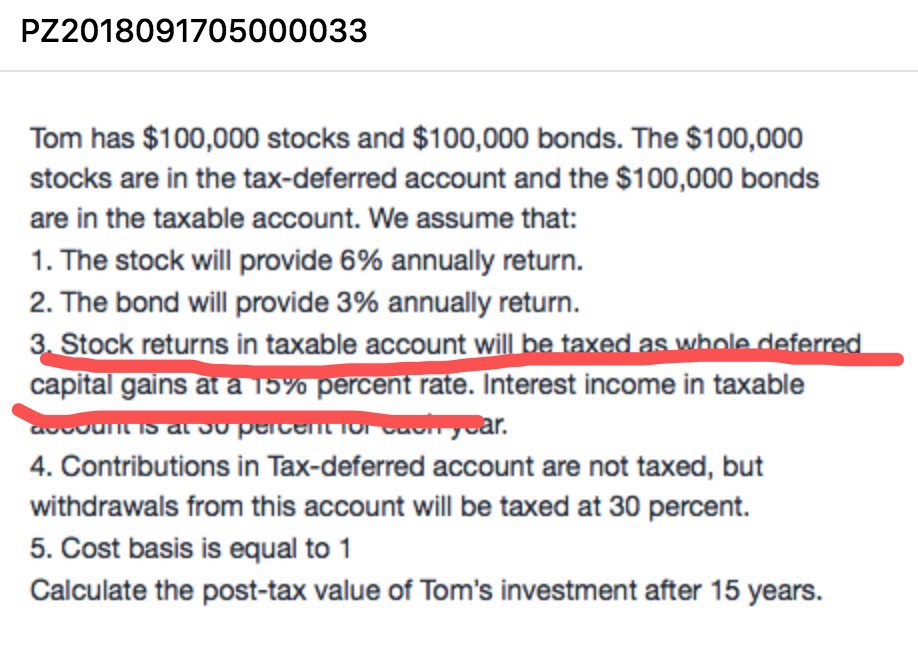Select the line 'We assume that:'
Screen dimensions: 918x646
(x=473, y=218)
